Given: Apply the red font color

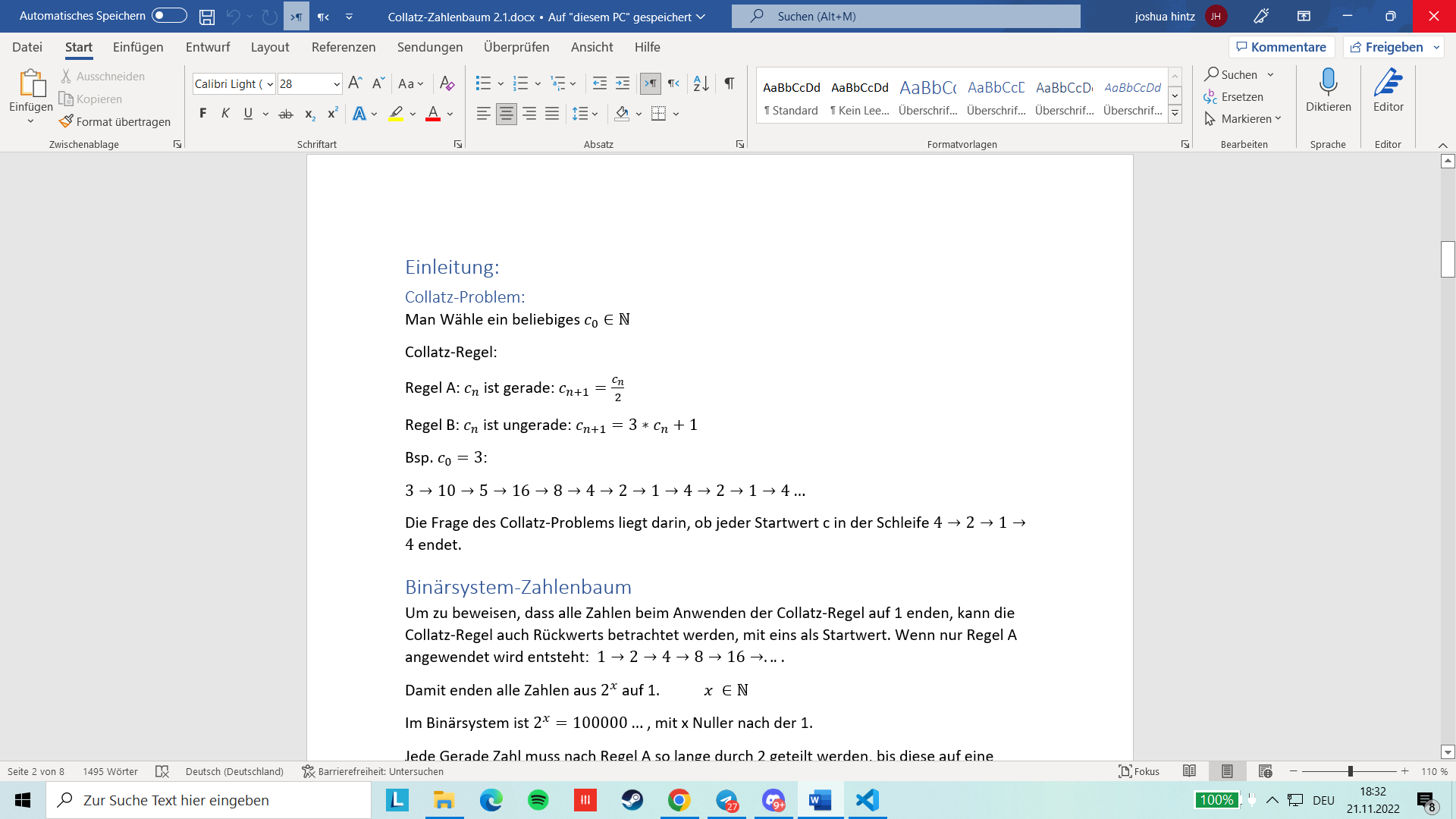Looking at the screenshot, I should click(433, 114).
